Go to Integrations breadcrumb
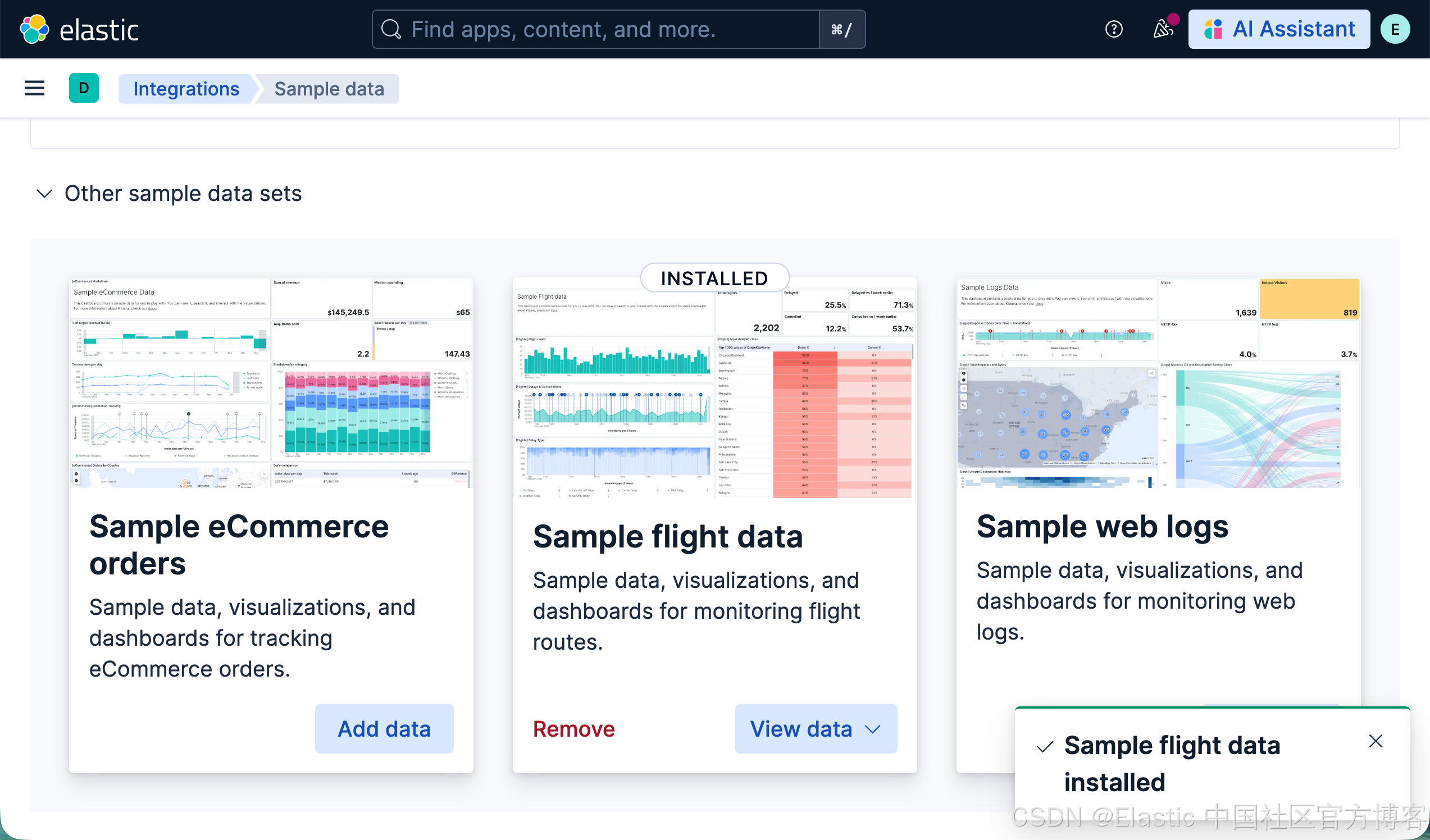 click(x=186, y=89)
